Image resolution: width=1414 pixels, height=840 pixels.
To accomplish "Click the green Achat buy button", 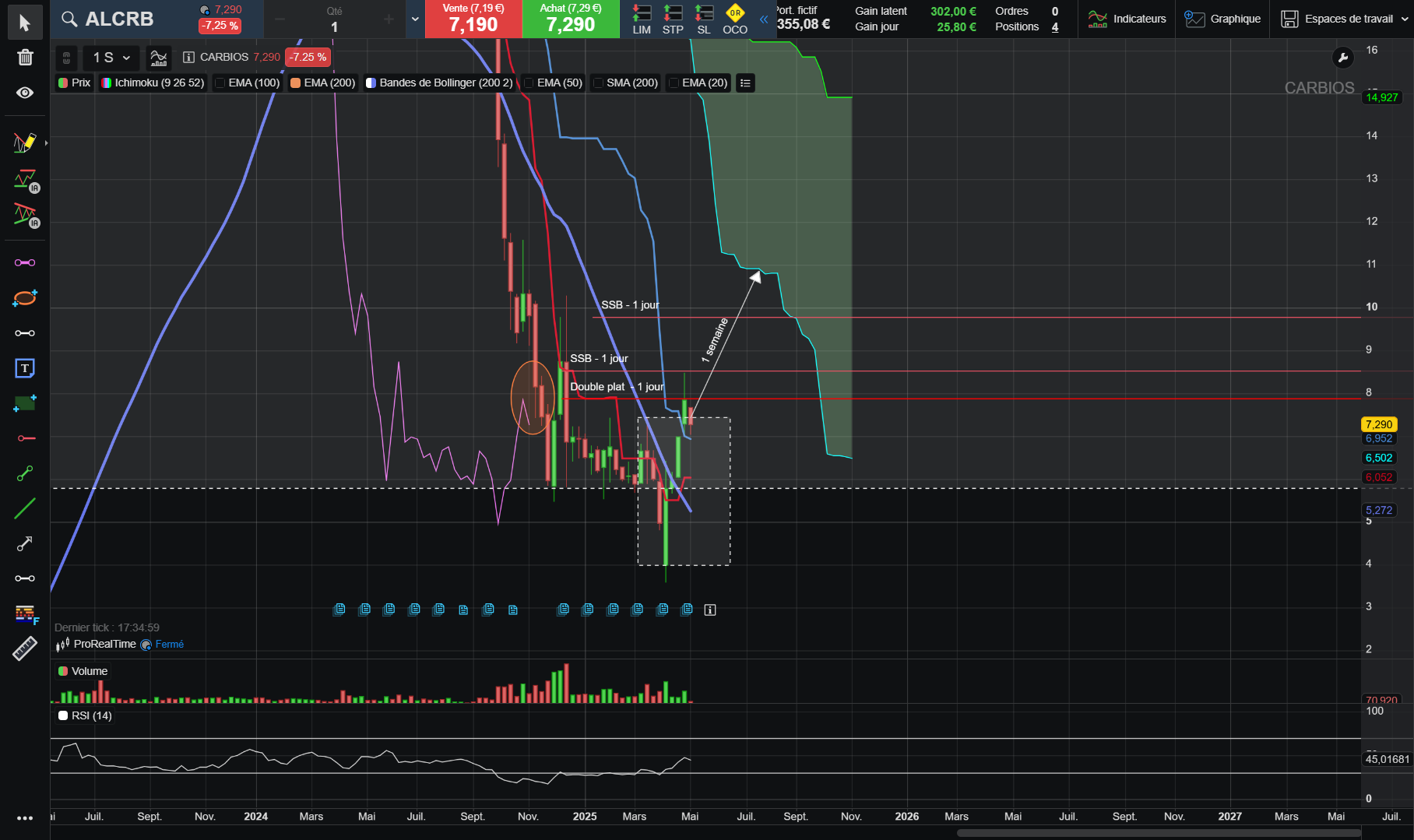I will 571,19.
